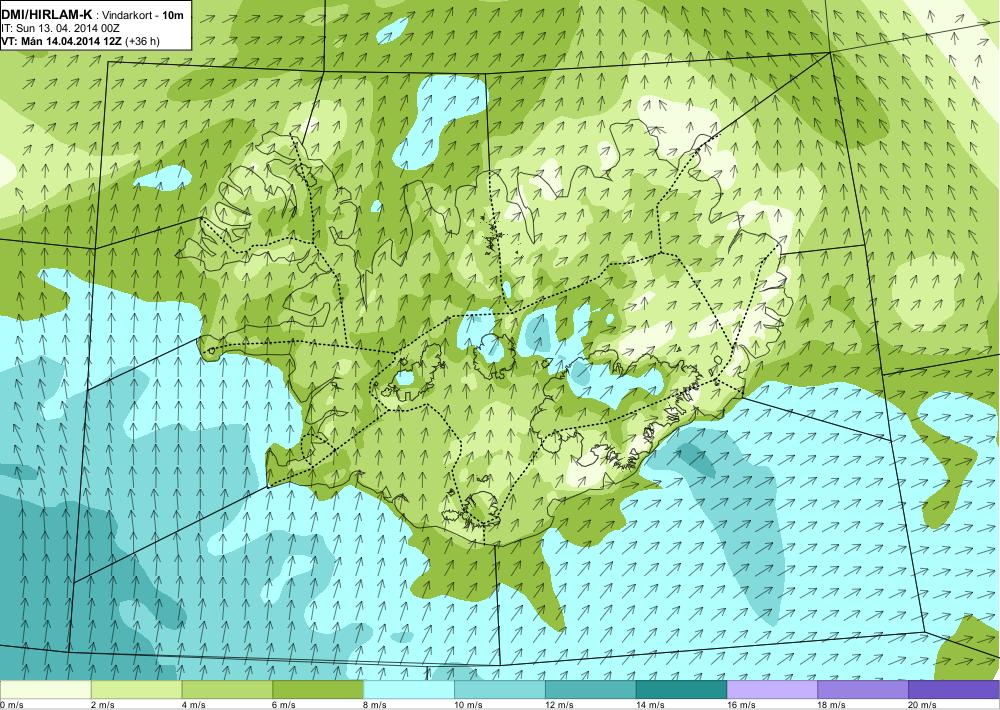Click the "VT: Mán 14.04.2014 12Z" valid time
The height and width of the screenshot is (710, 1000).
(x=62, y=41)
